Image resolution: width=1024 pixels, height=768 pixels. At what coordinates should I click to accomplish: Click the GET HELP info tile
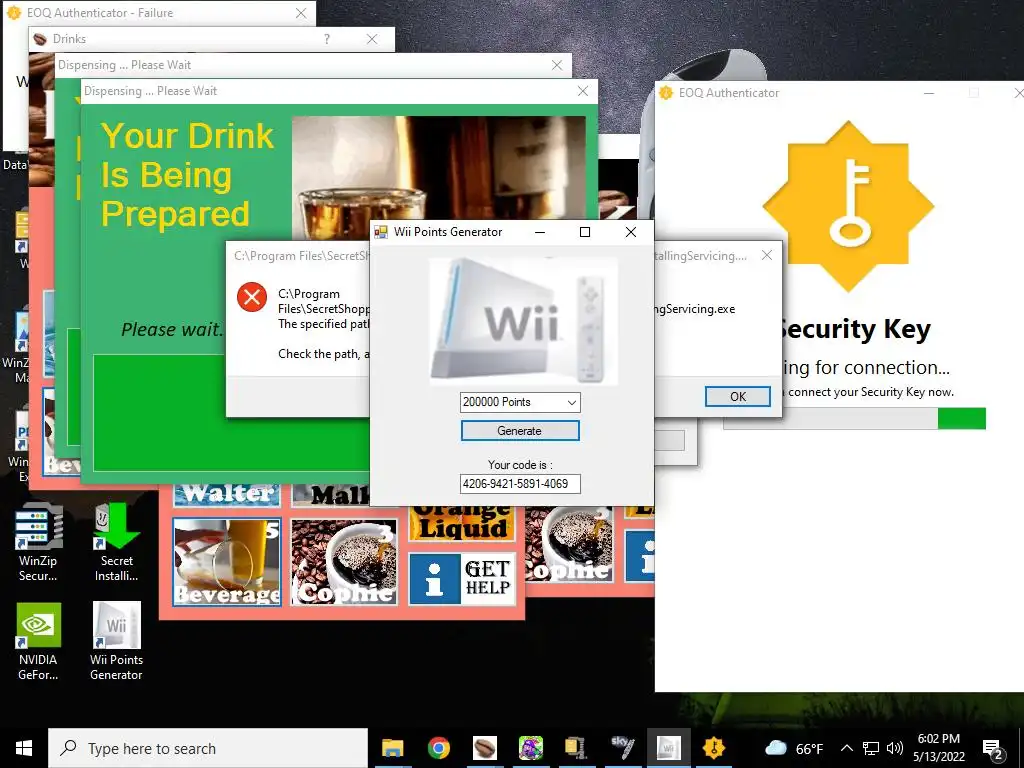[x=462, y=579]
